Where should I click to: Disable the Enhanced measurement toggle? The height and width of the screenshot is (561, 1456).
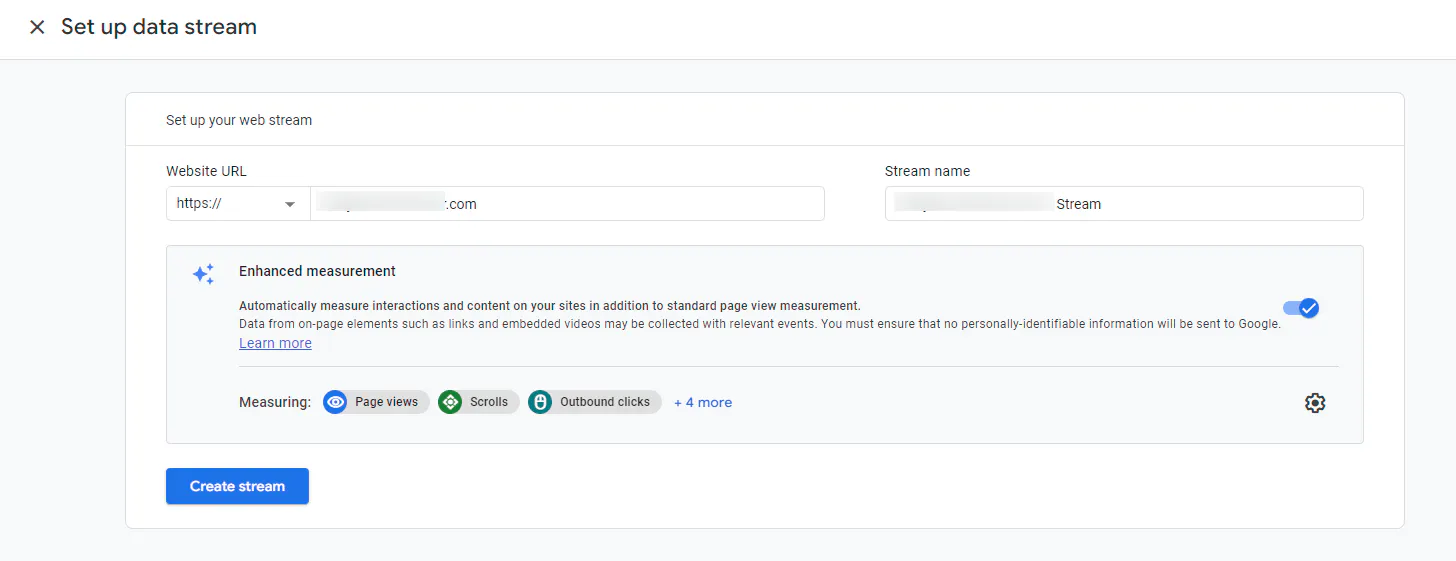click(1301, 308)
